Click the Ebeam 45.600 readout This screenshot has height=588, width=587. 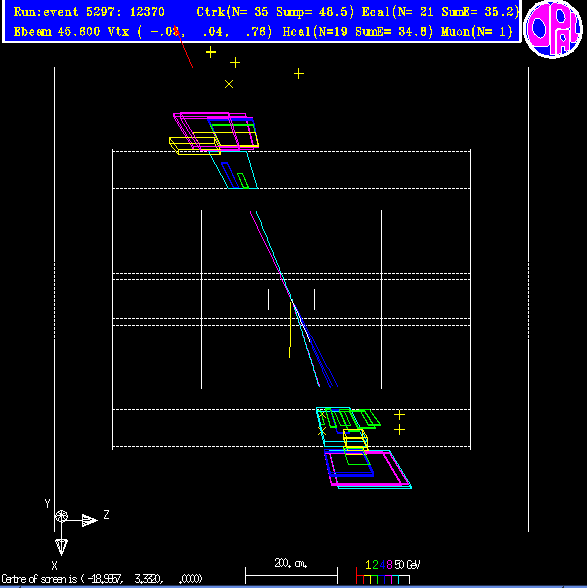pyautogui.click(x=57, y=32)
